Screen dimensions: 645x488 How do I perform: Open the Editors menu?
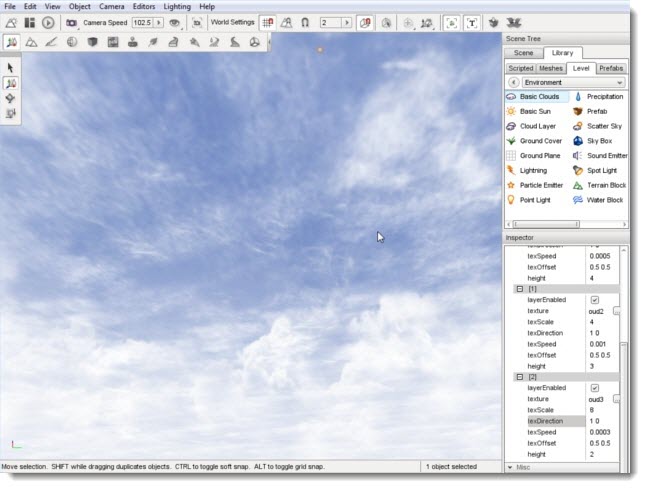pos(144,7)
